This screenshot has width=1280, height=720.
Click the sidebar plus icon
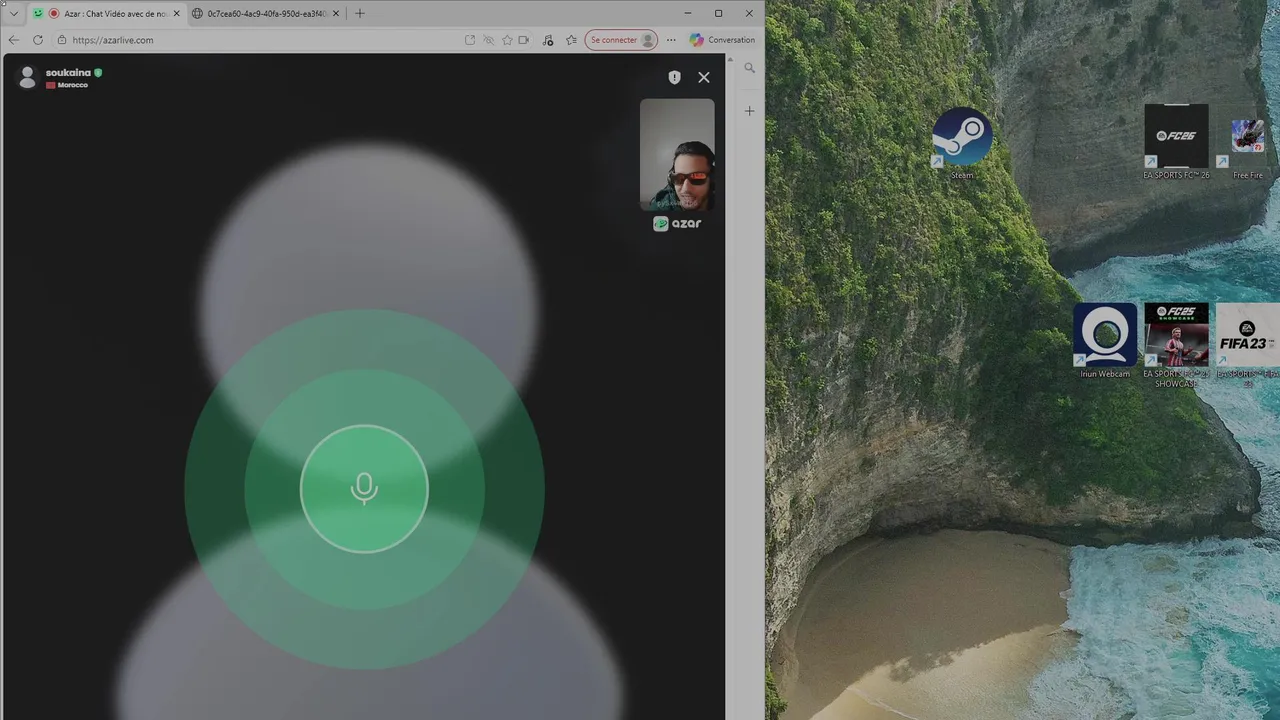749,111
